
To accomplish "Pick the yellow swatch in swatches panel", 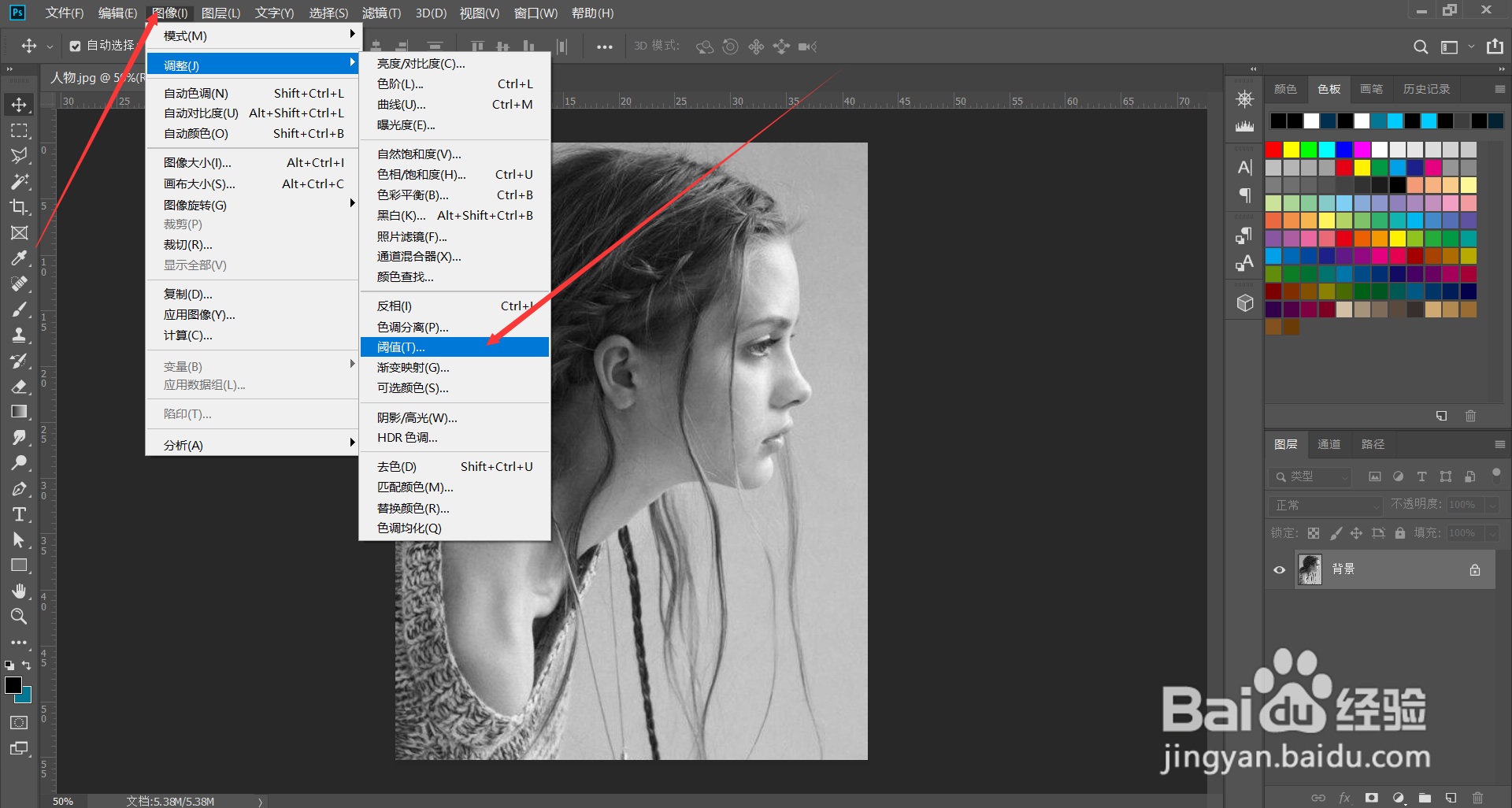I will [x=1291, y=150].
